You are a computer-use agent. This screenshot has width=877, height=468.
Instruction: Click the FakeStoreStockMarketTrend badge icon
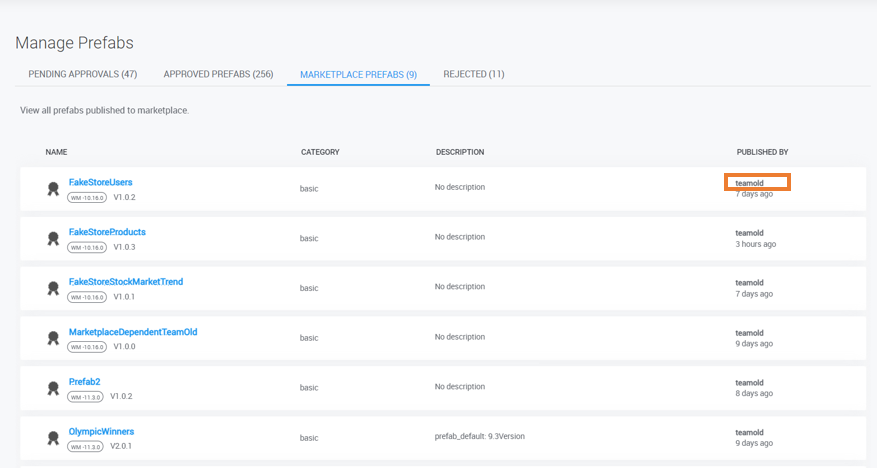point(53,289)
